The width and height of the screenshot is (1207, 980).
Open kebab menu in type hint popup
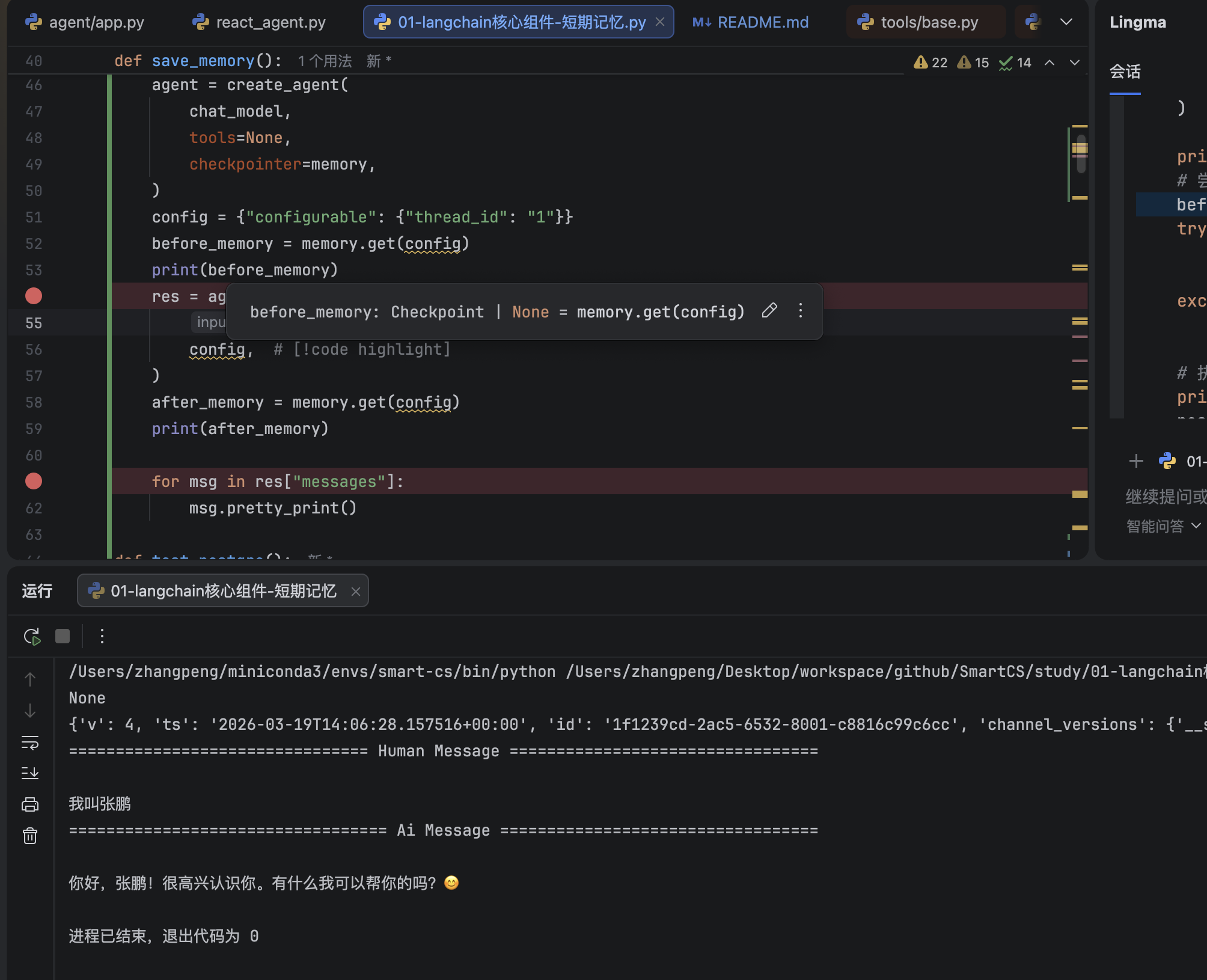click(x=801, y=311)
